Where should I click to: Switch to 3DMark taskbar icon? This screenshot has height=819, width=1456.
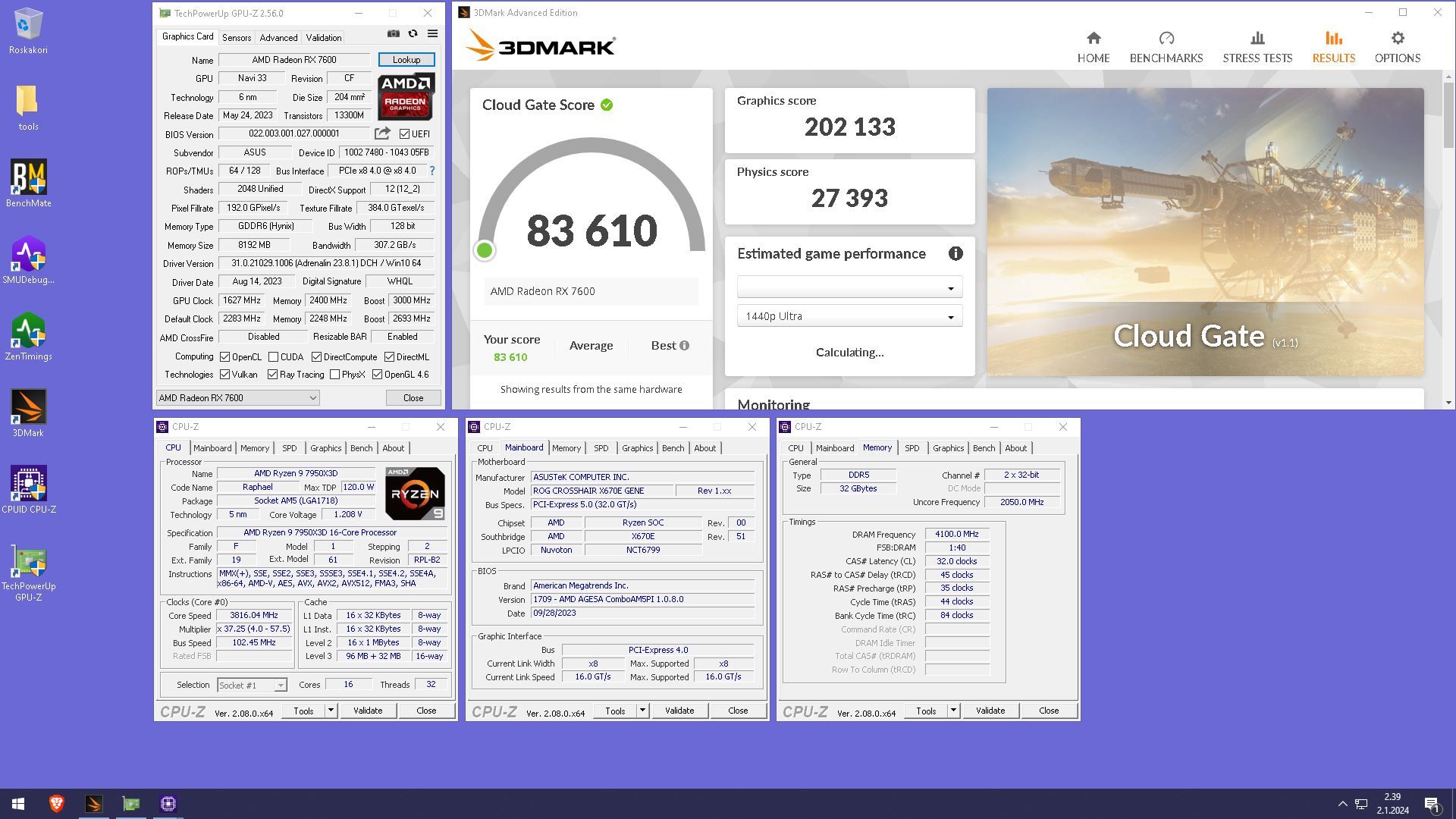94,804
